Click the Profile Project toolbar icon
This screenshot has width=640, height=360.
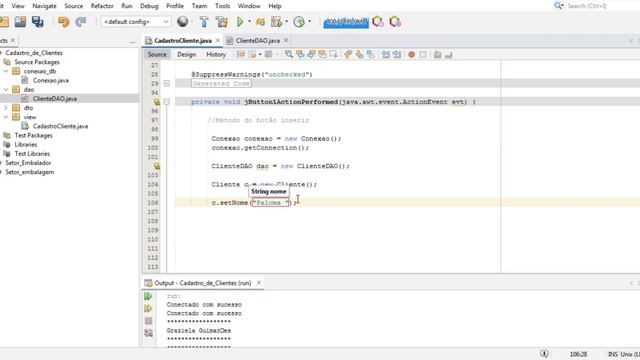click(276, 22)
